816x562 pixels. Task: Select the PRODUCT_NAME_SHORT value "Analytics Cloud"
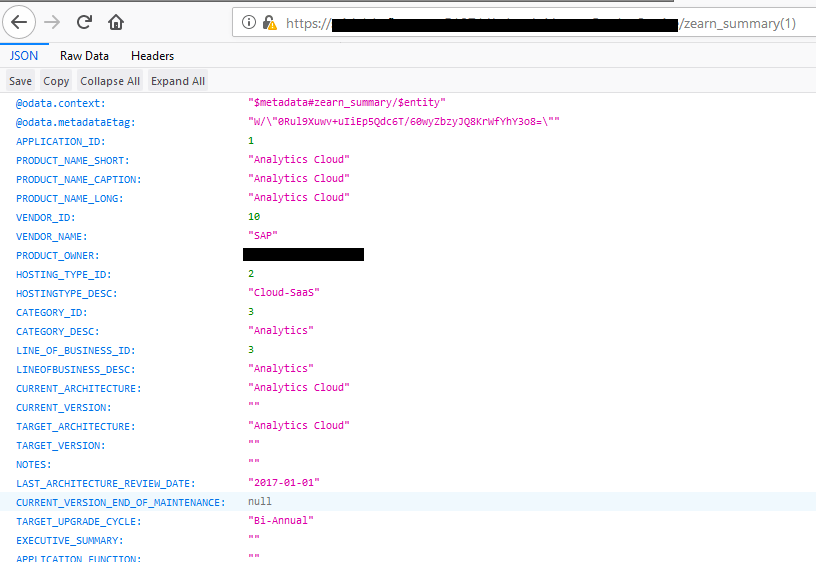(x=299, y=159)
